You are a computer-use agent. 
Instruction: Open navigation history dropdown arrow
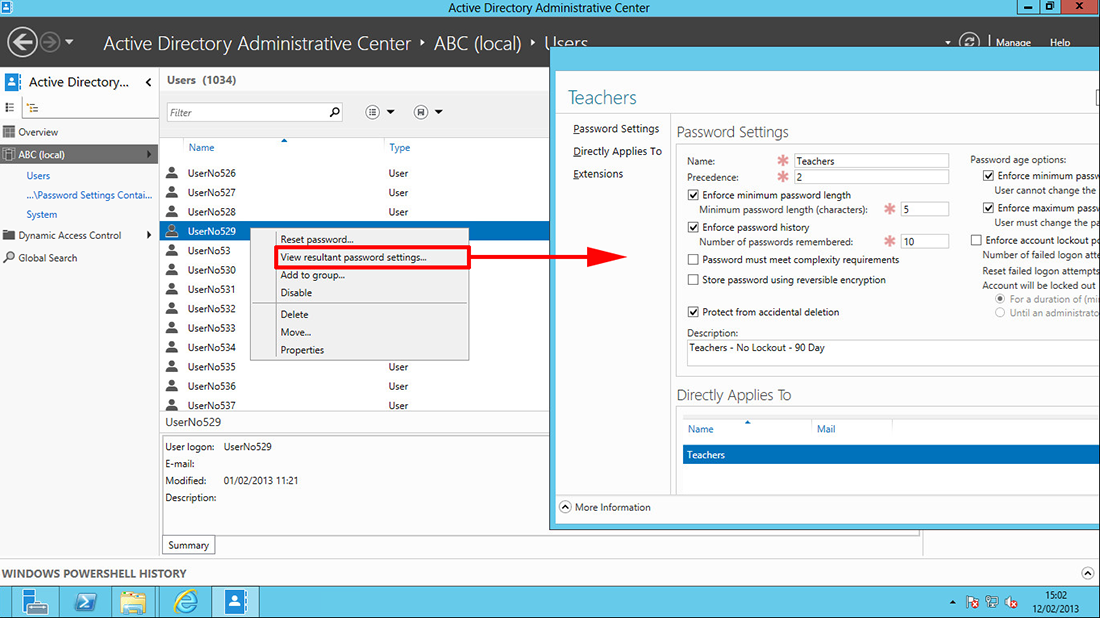pos(69,42)
